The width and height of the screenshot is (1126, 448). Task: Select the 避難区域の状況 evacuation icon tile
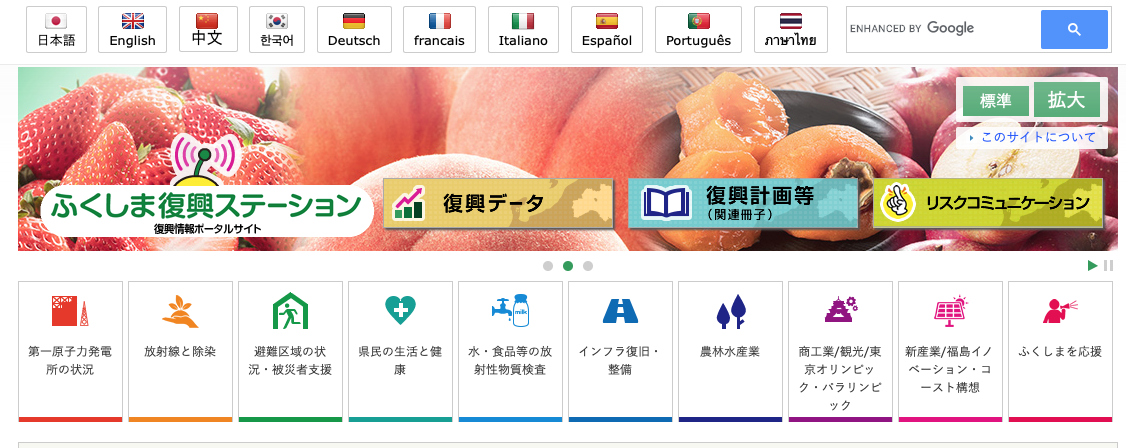click(x=290, y=351)
